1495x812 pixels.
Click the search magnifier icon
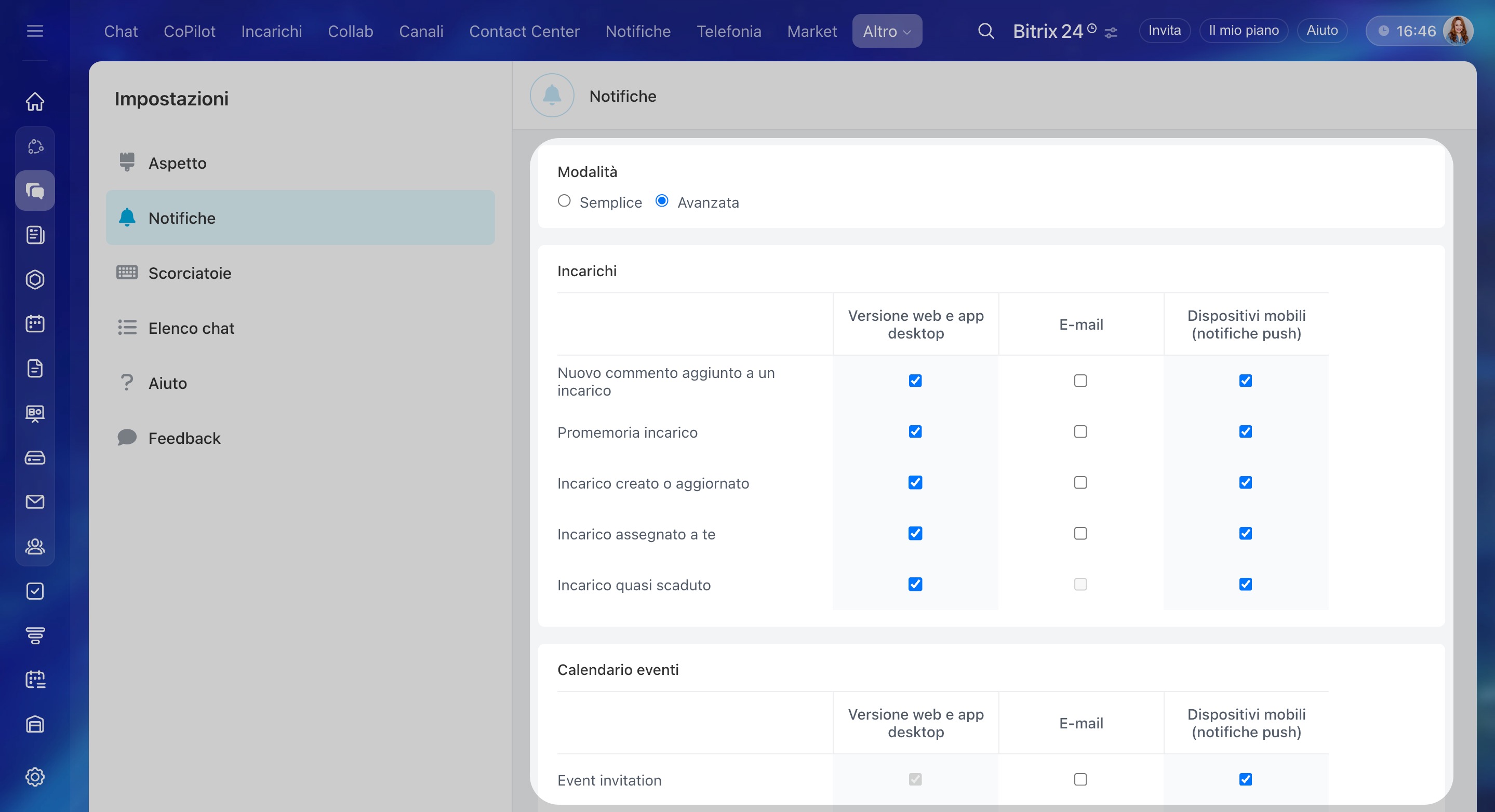click(985, 31)
